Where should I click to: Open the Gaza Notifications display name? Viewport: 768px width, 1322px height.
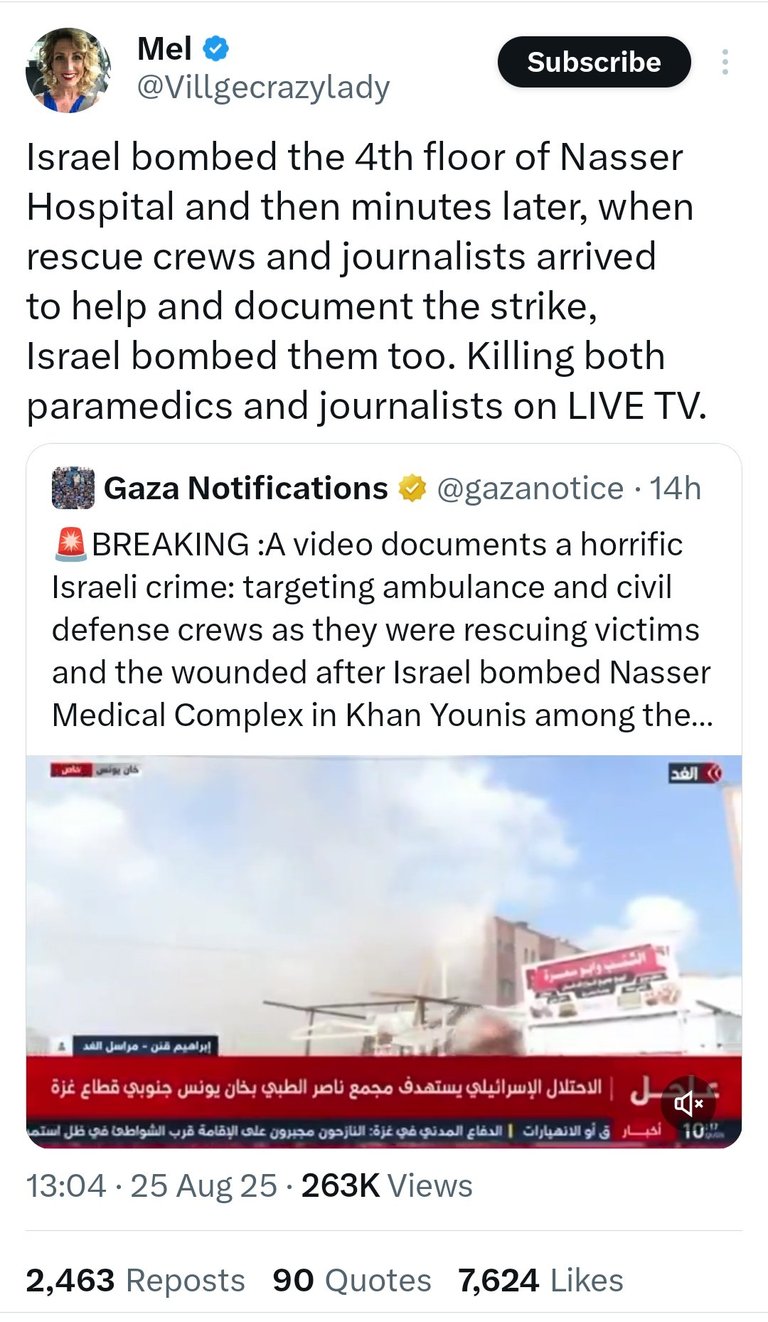pos(245,488)
